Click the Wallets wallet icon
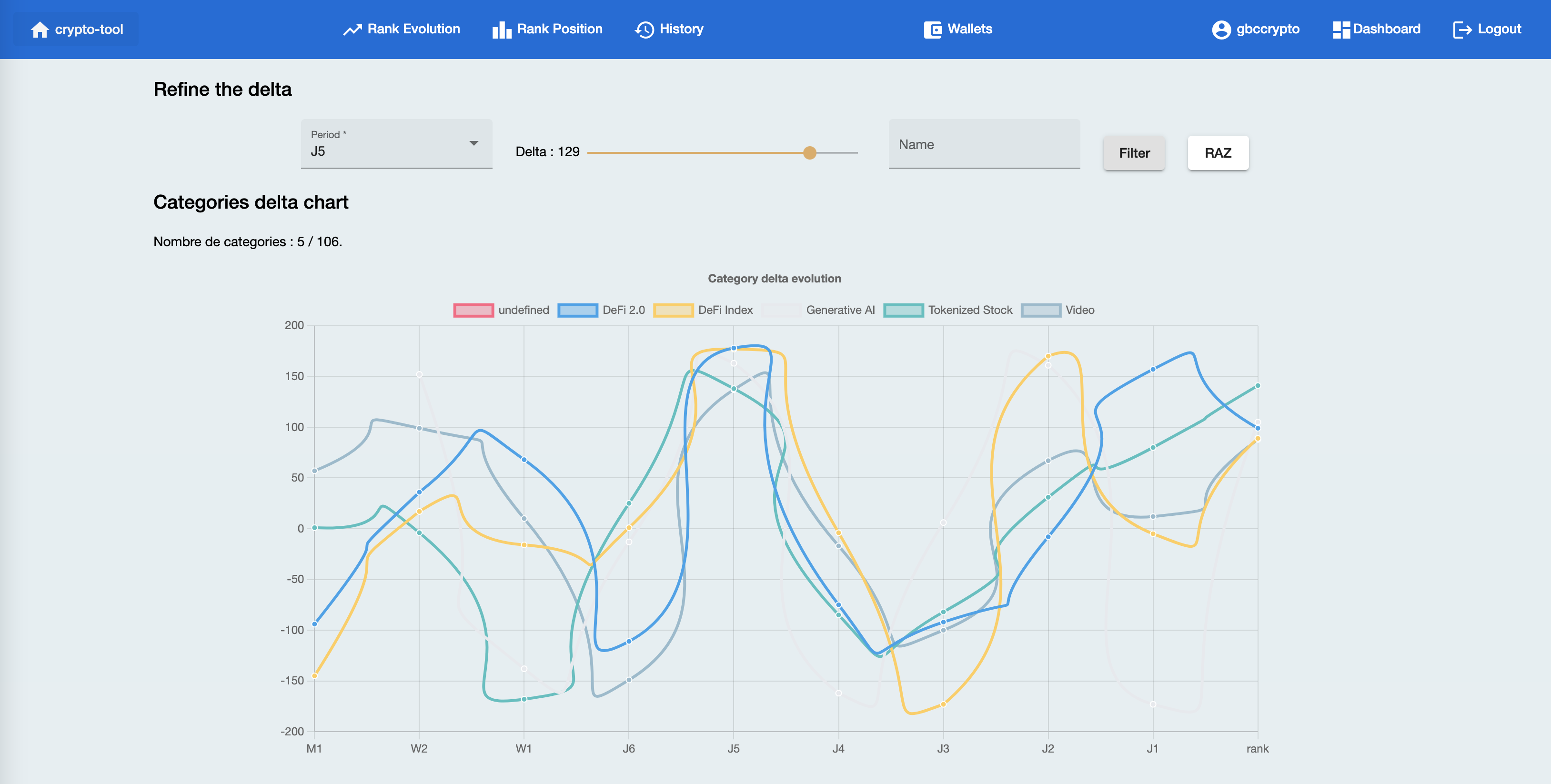Viewport: 1551px width, 784px height. click(x=932, y=29)
